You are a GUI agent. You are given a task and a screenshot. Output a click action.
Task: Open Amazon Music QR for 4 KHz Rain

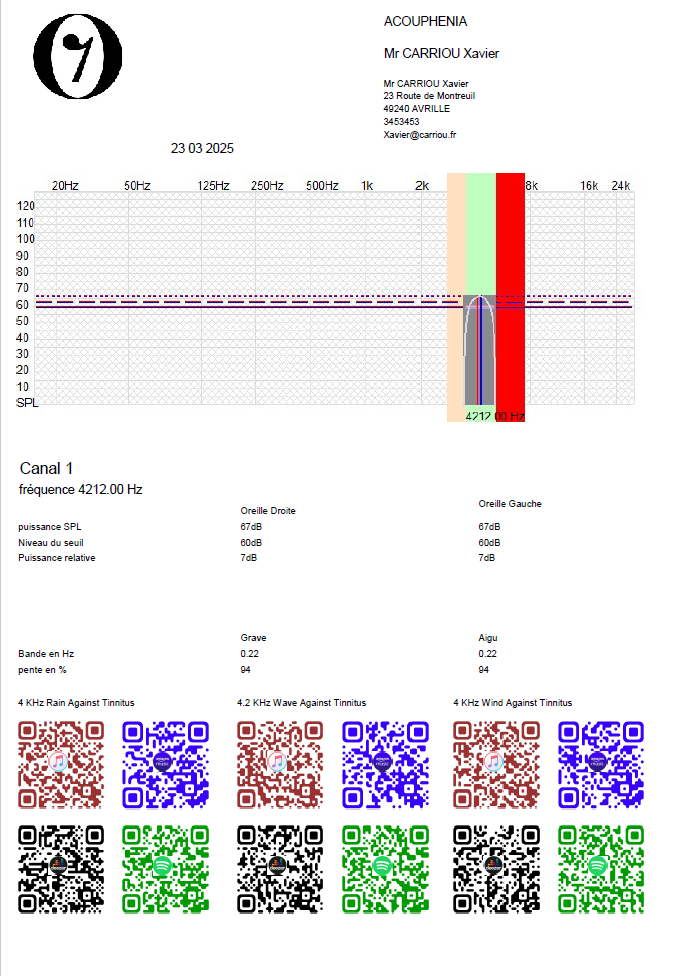165,764
